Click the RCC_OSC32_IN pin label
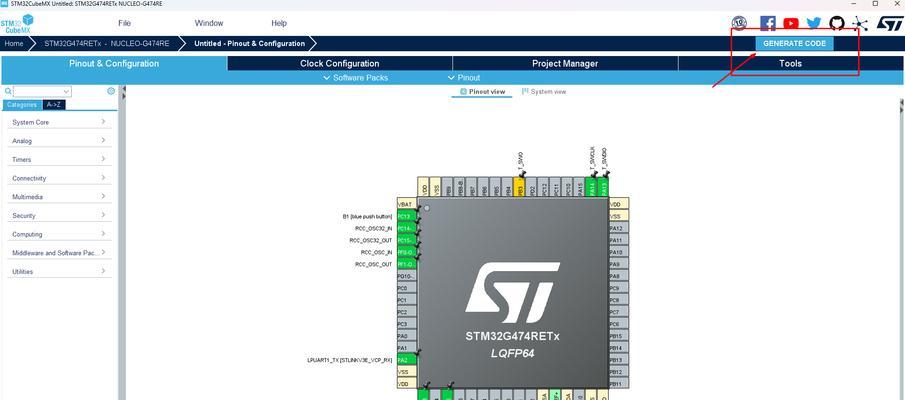 (373, 229)
